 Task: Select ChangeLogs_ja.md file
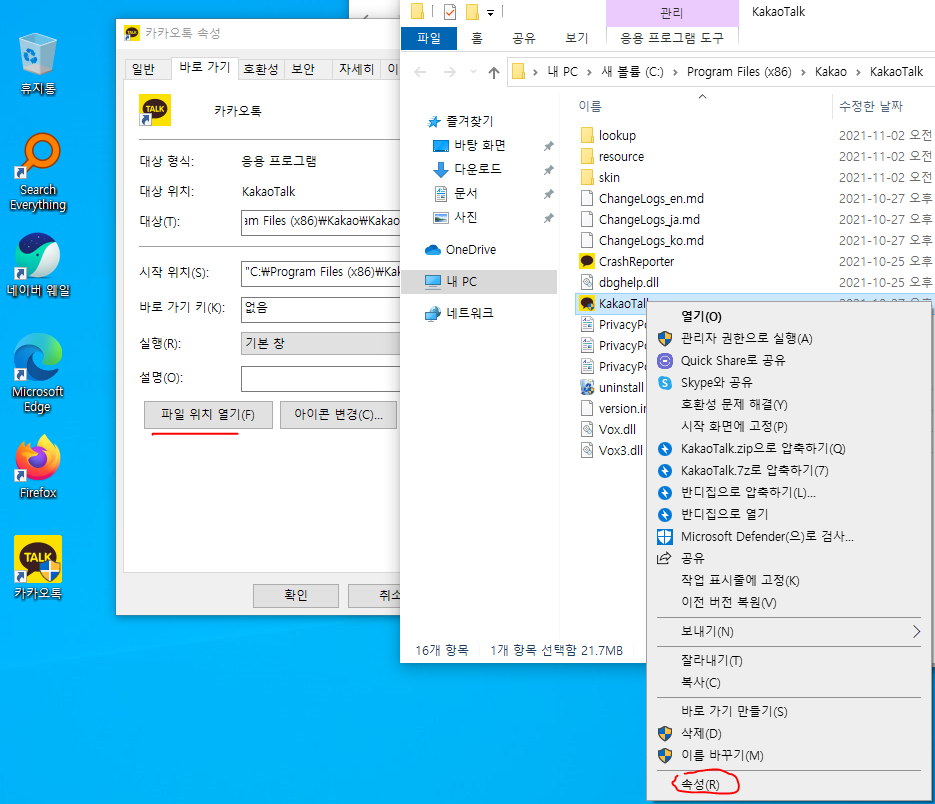tap(640, 219)
